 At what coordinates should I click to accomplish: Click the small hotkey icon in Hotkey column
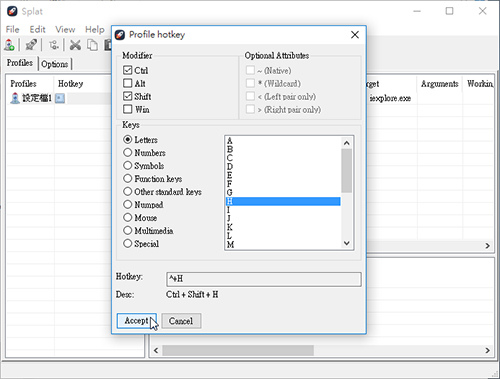pos(60,98)
